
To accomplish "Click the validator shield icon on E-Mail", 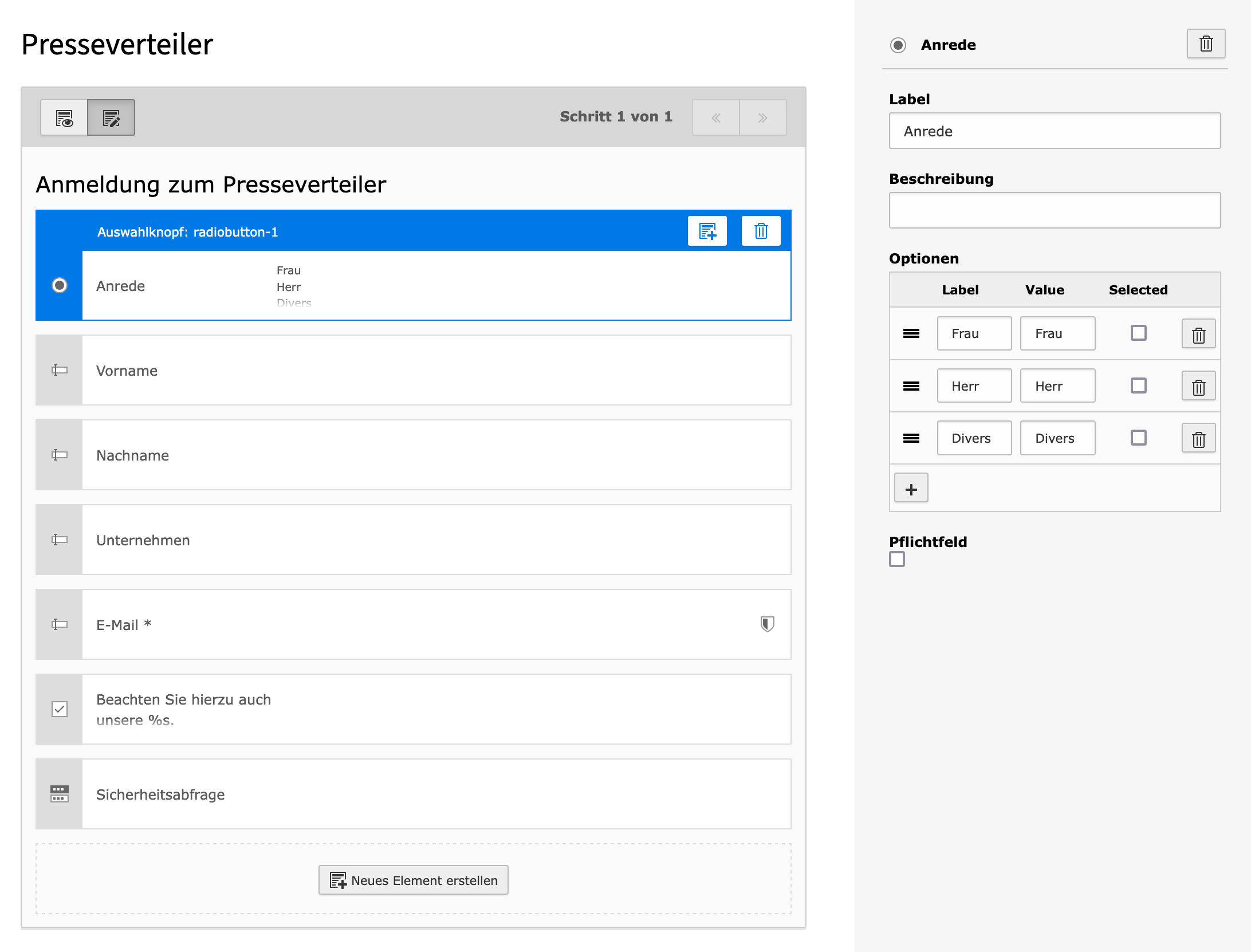I will [767, 624].
